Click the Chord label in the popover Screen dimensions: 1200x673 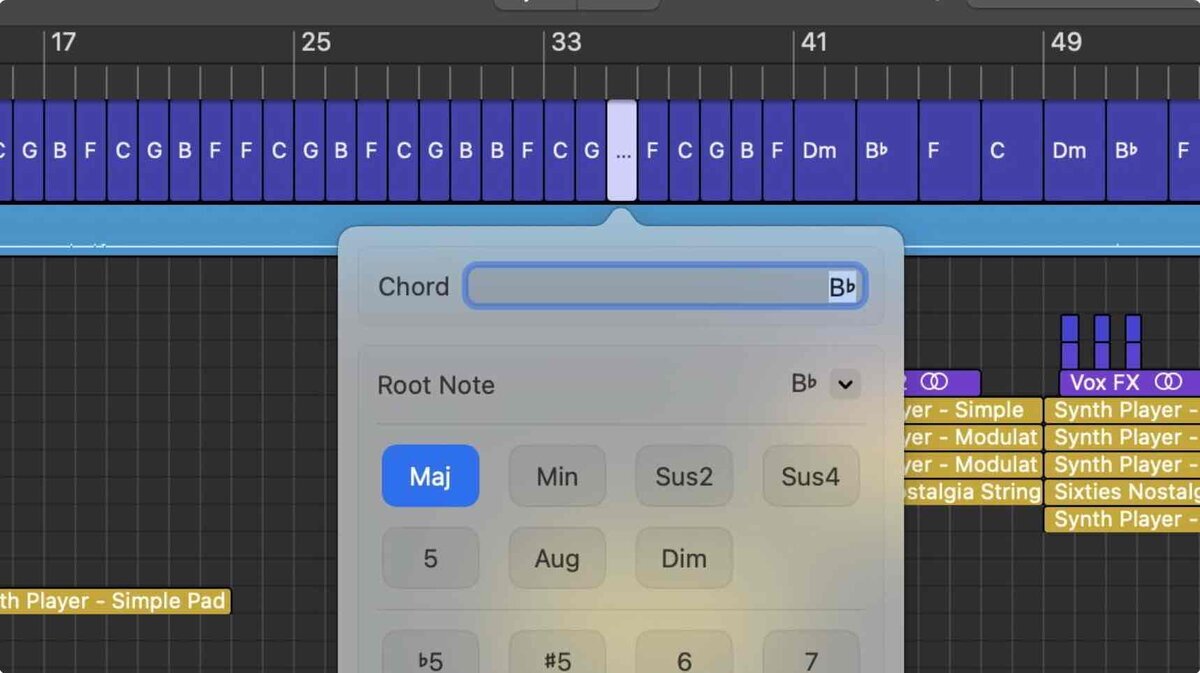[x=413, y=287]
